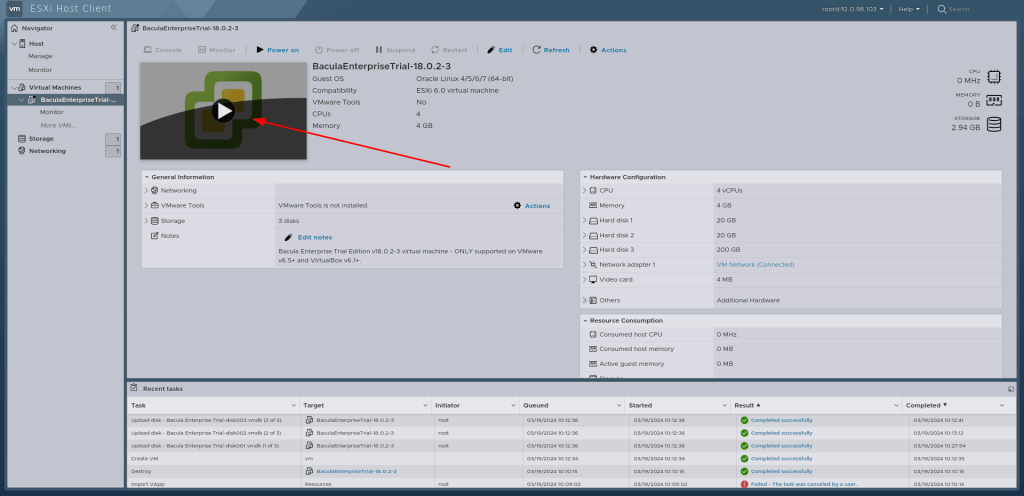This screenshot has width=1024, height=496.
Task: Click the Edit pencil toolbar button
Action: point(498,49)
